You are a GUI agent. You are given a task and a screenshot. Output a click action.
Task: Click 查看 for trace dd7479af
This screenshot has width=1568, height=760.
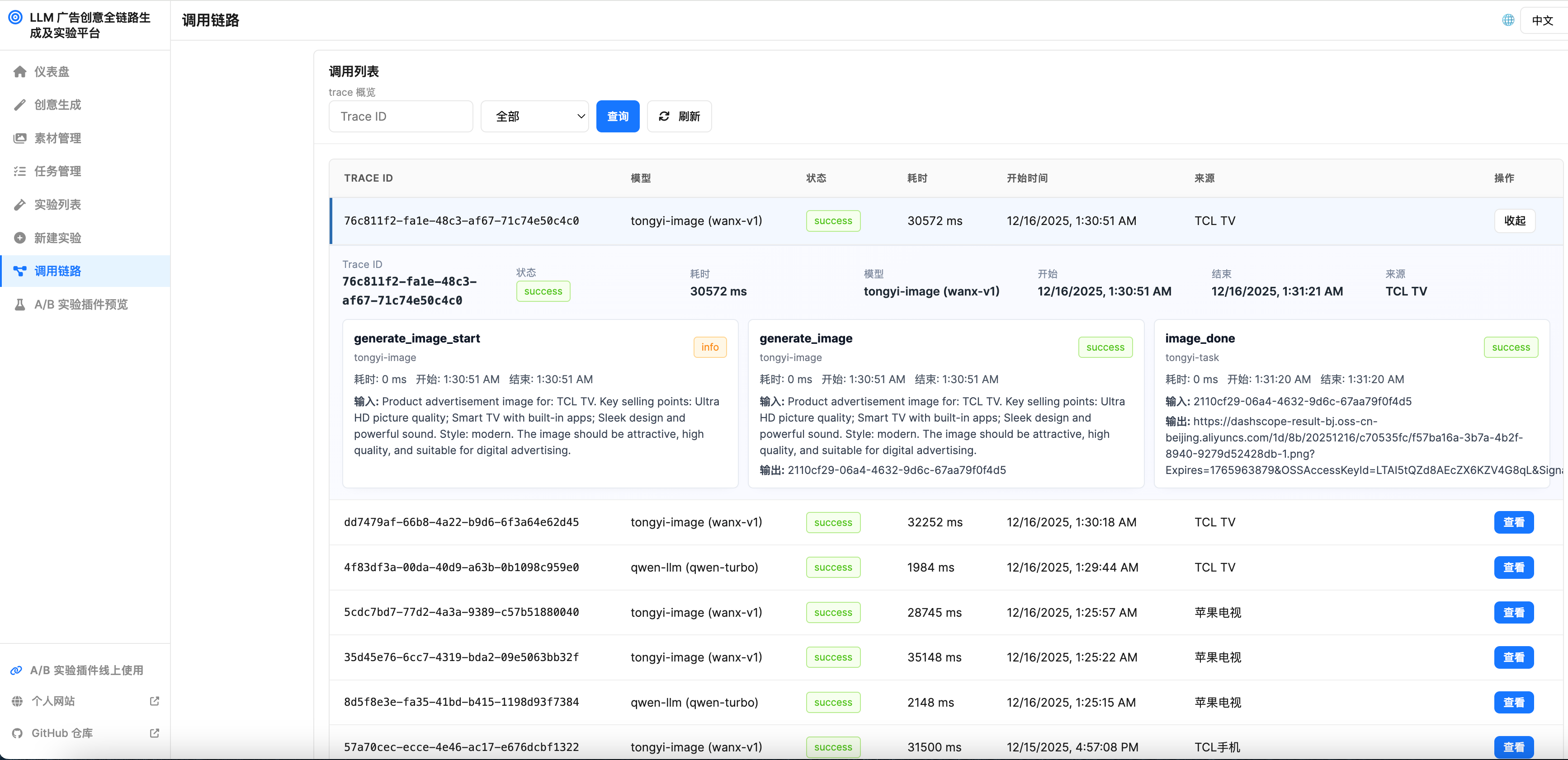pyautogui.click(x=1514, y=522)
